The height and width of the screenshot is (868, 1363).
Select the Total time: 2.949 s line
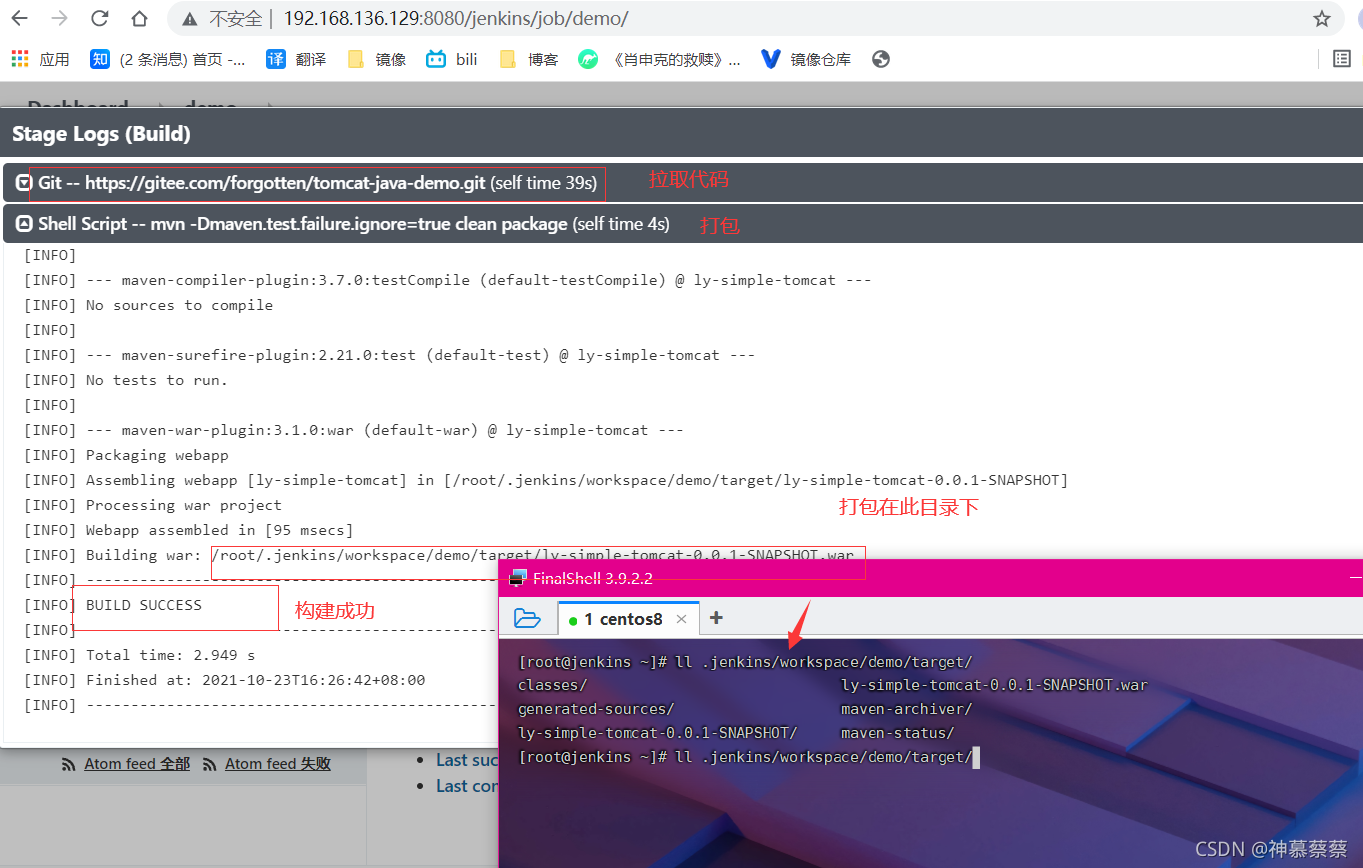(139, 655)
